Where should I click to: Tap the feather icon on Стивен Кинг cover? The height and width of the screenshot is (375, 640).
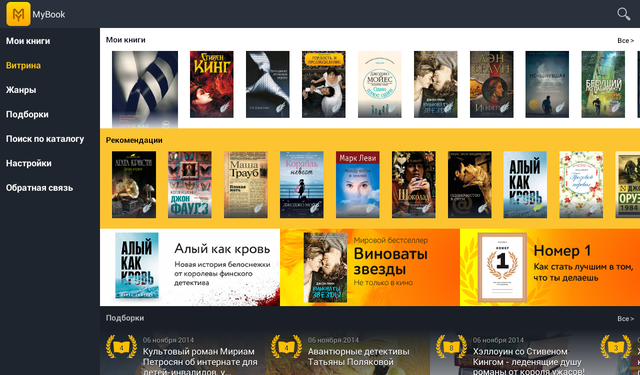click(x=225, y=108)
